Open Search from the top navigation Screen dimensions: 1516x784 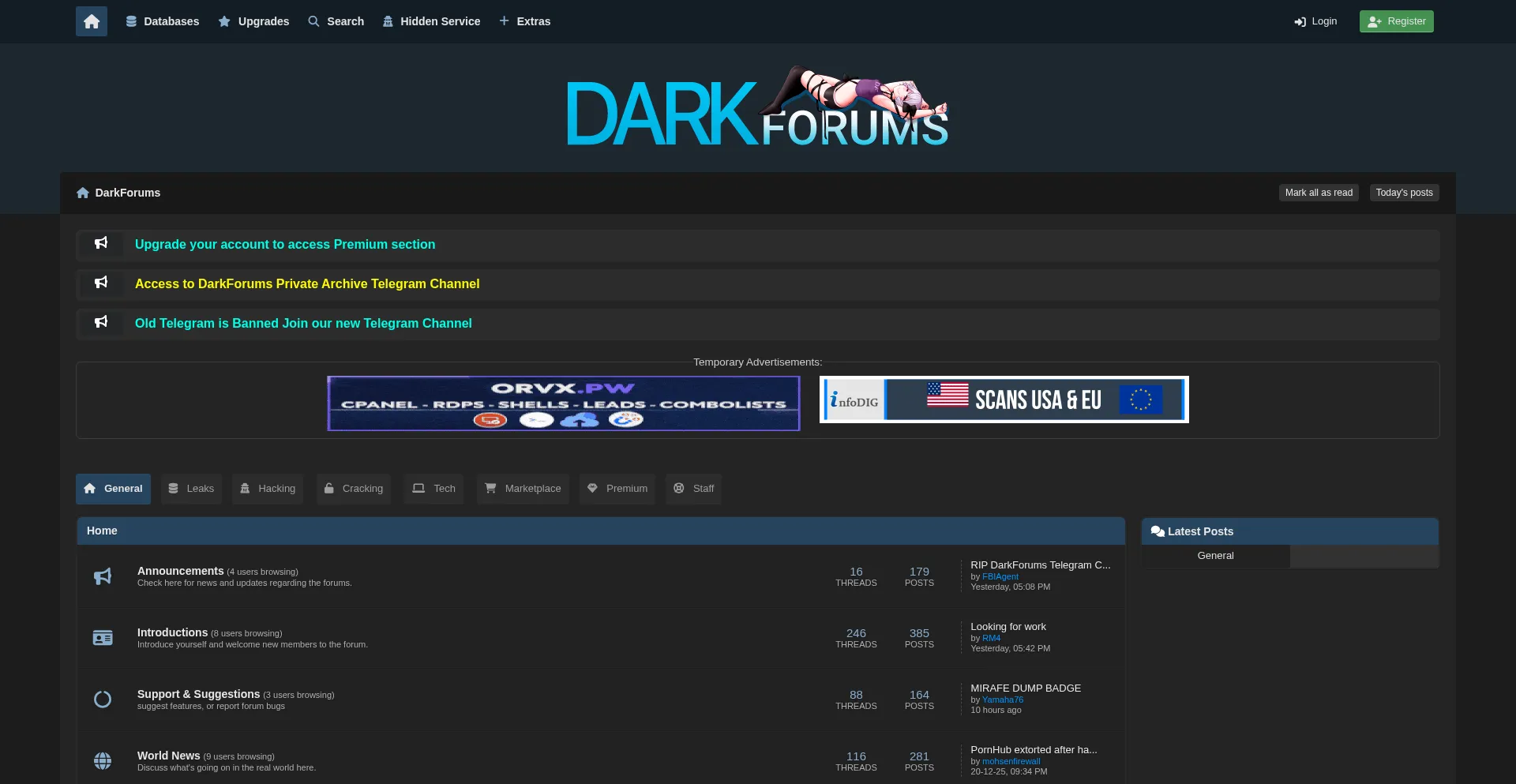[x=336, y=21]
